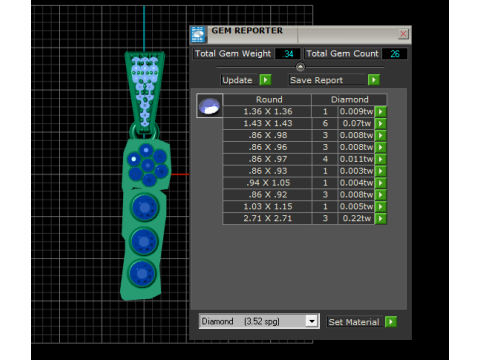The image size is (480, 360).
Task: Select the 2.71 X 2.71 size cell
Action: 267,219
